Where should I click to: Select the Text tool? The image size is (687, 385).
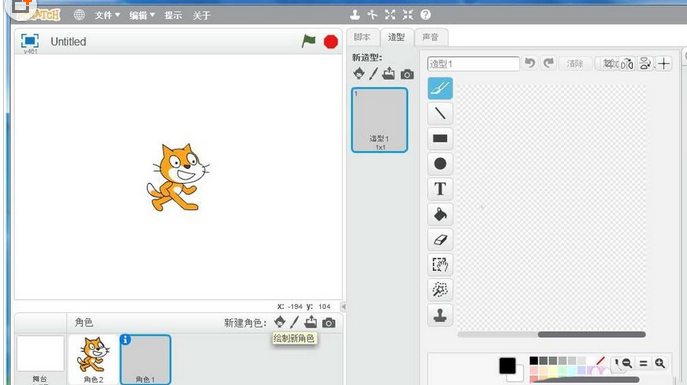click(440, 189)
